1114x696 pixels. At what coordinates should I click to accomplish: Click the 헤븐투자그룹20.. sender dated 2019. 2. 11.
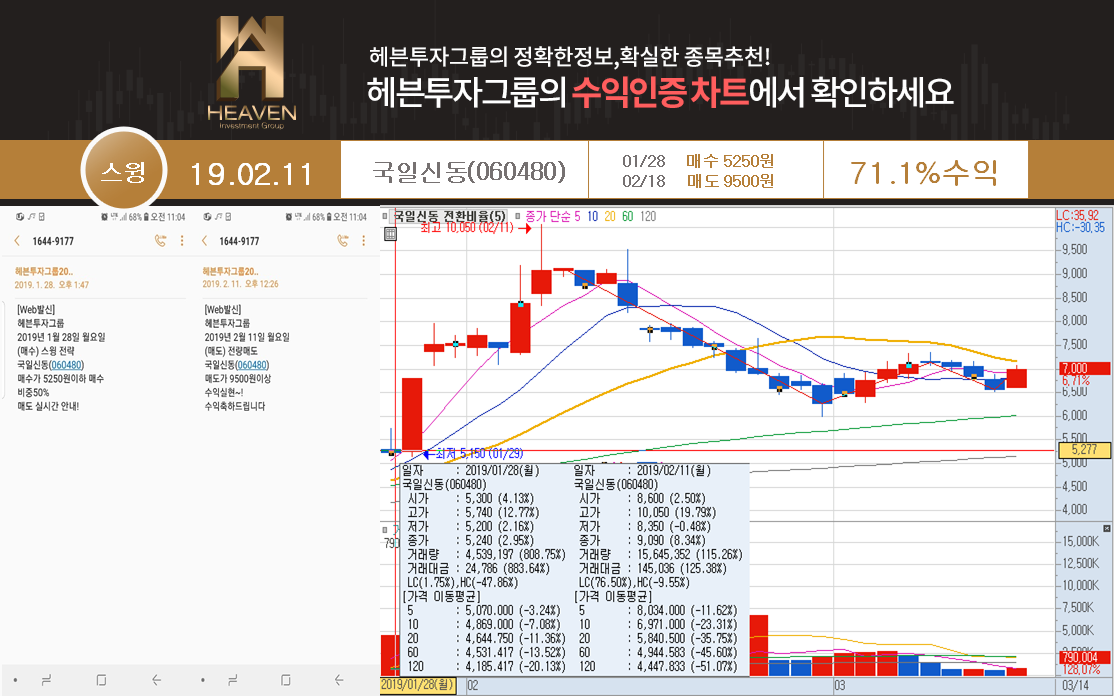pos(231,271)
